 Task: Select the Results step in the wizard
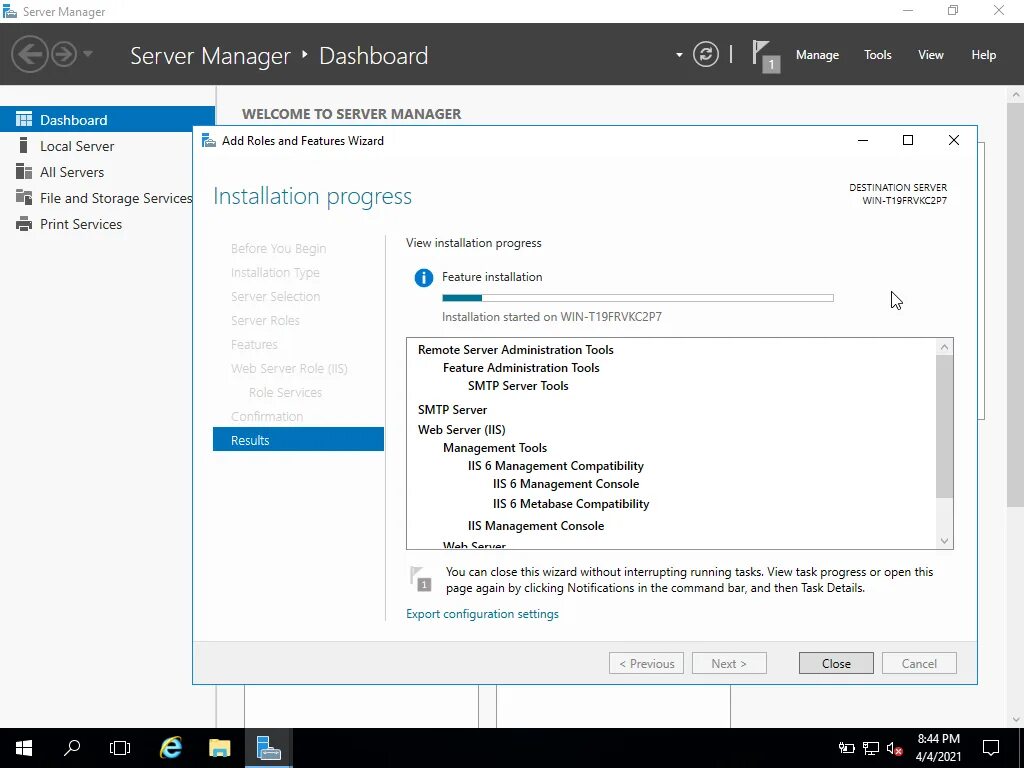(x=298, y=440)
